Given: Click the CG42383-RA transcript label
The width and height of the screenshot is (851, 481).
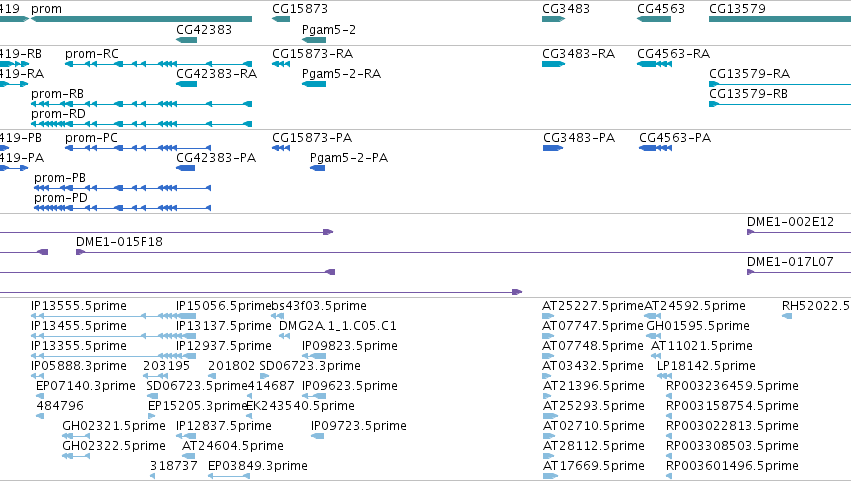Looking at the screenshot, I should coord(217,74).
